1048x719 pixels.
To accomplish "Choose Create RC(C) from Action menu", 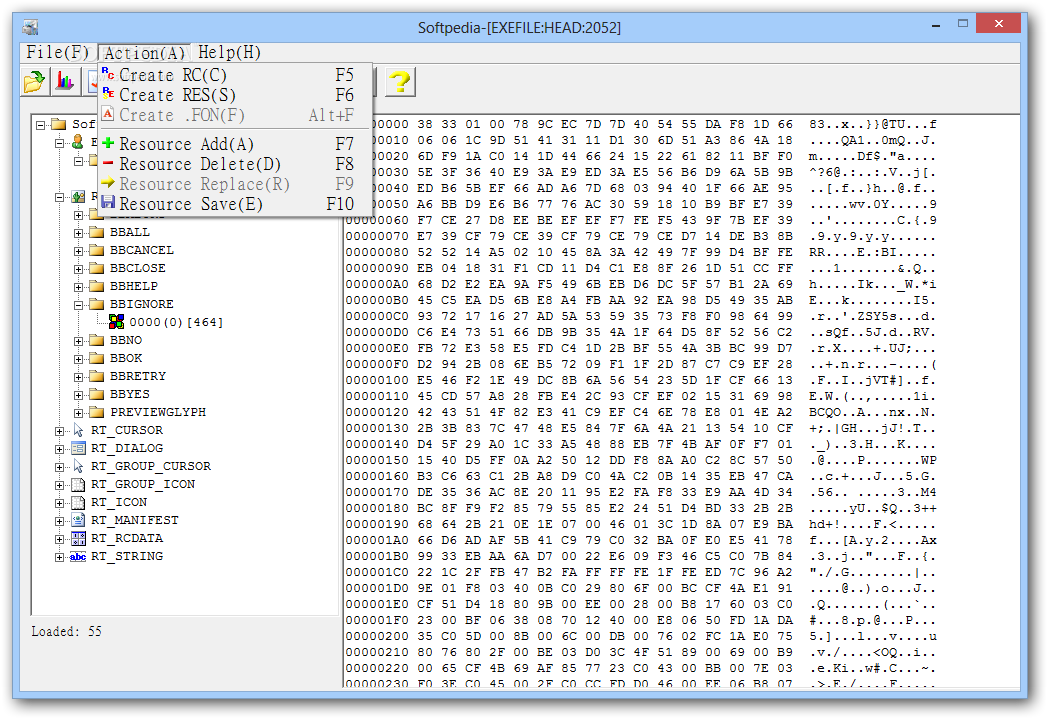I will pyautogui.click(x=235, y=74).
